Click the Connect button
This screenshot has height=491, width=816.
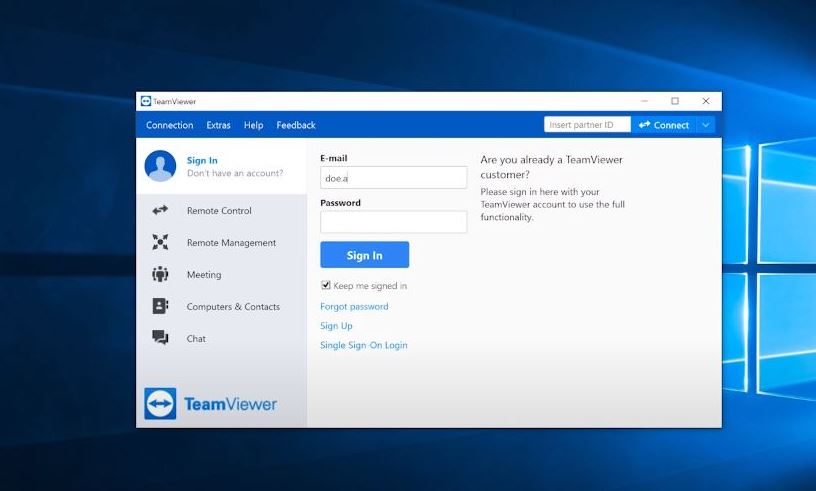664,125
